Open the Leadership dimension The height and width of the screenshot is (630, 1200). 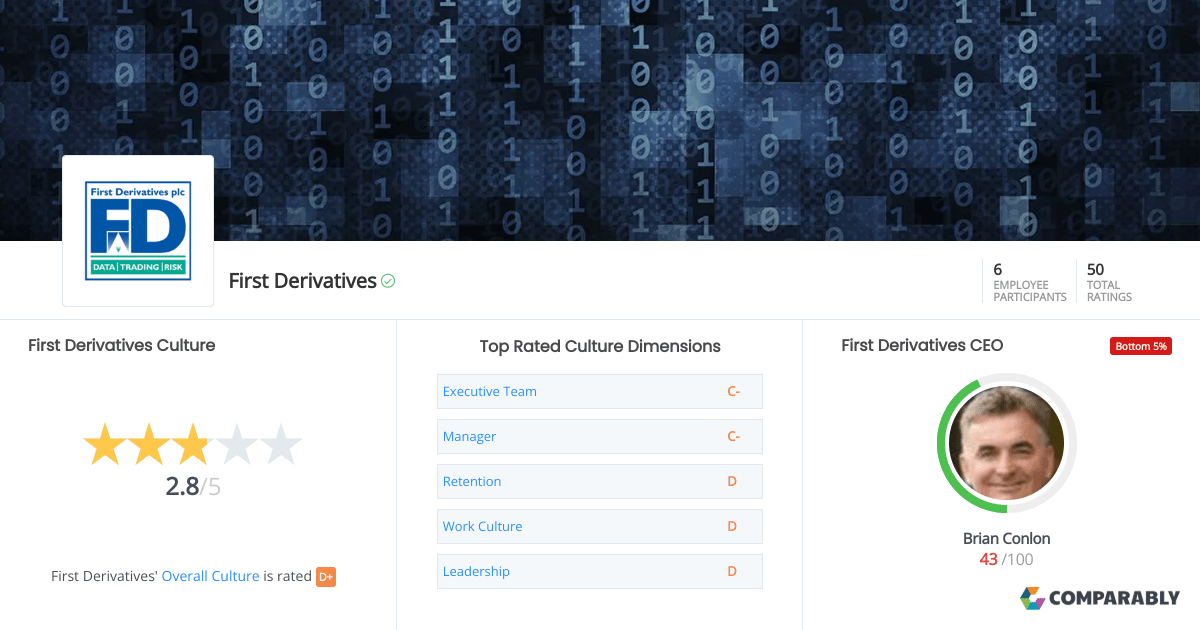point(477,571)
